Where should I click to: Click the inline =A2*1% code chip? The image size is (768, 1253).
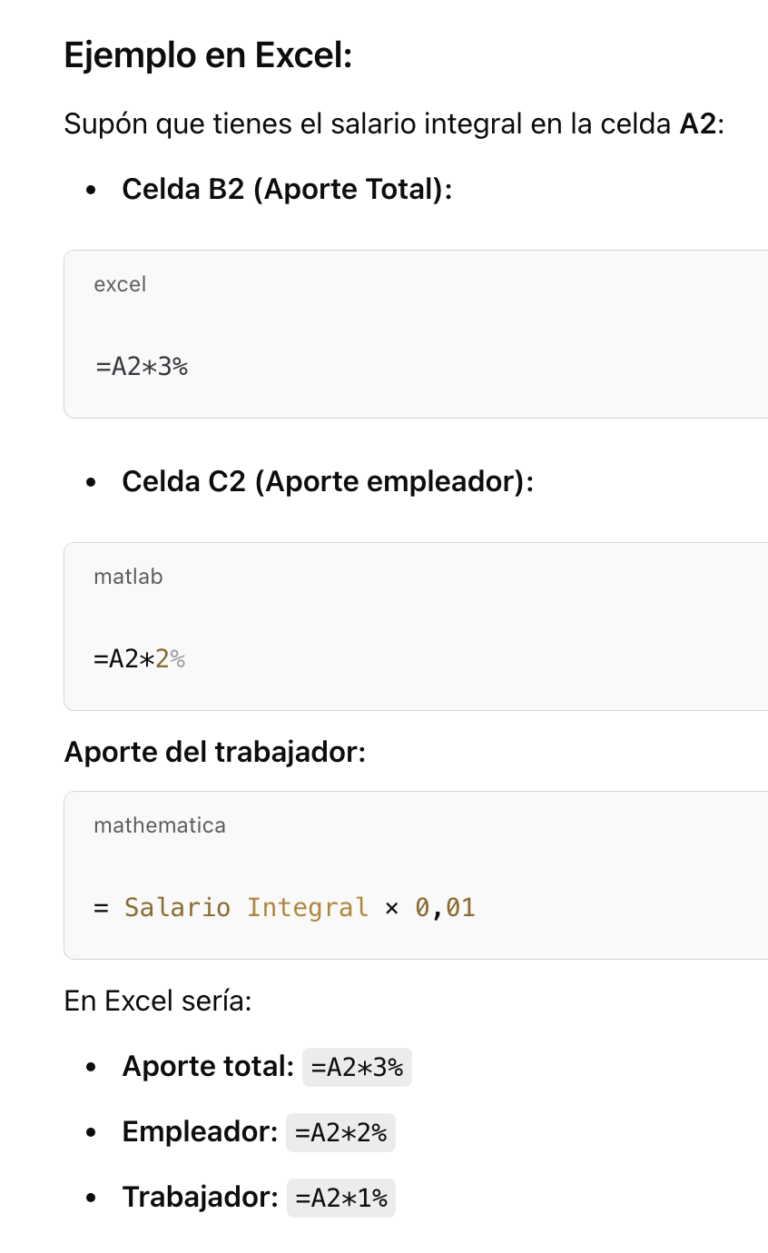point(341,1198)
